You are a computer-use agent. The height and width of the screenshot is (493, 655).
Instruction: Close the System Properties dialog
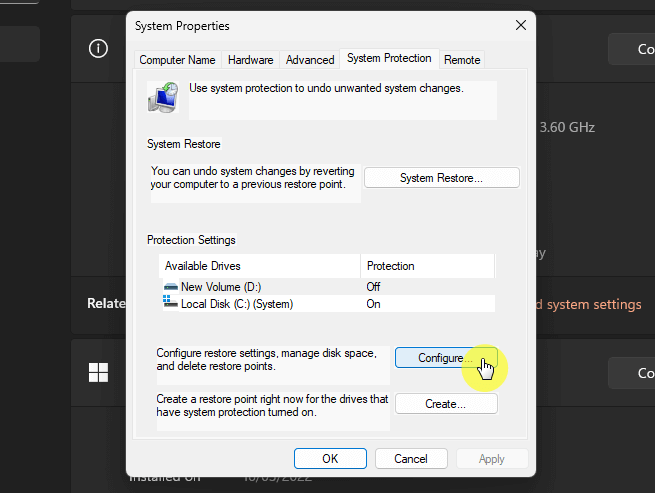[520, 25]
